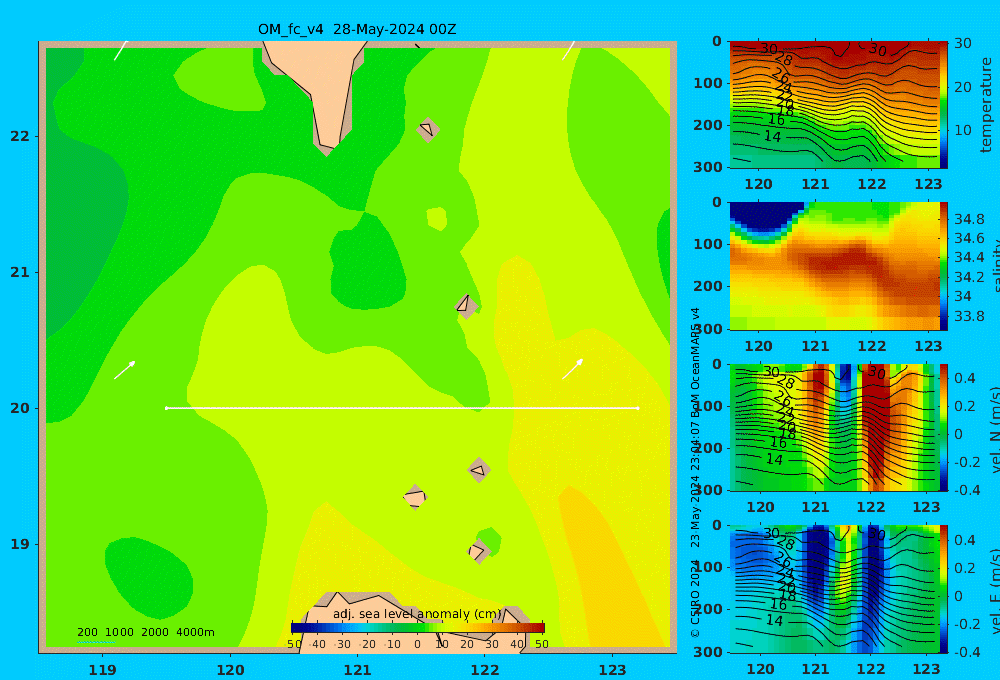Click the vertical CSIRO BoM OceanMAPS copyright text
1000x680 pixels.
click(695, 473)
